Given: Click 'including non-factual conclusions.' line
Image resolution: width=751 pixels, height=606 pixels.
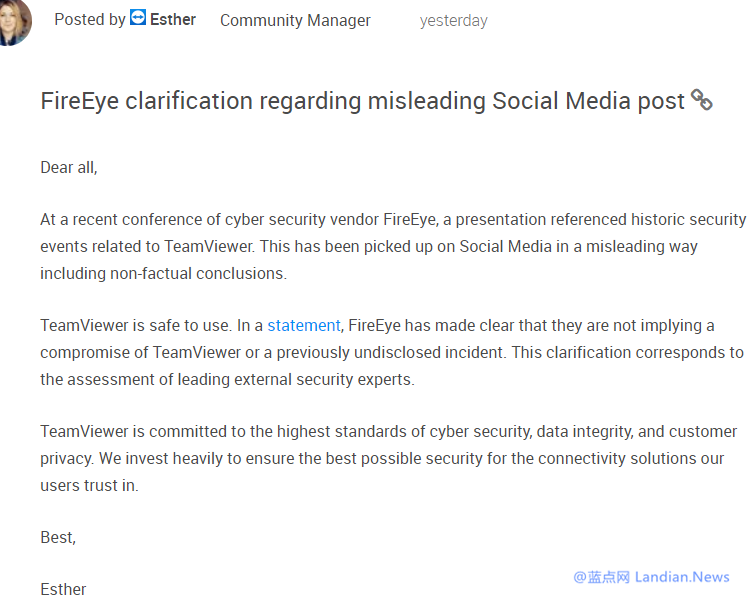Looking at the screenshot, I should 163,273.
